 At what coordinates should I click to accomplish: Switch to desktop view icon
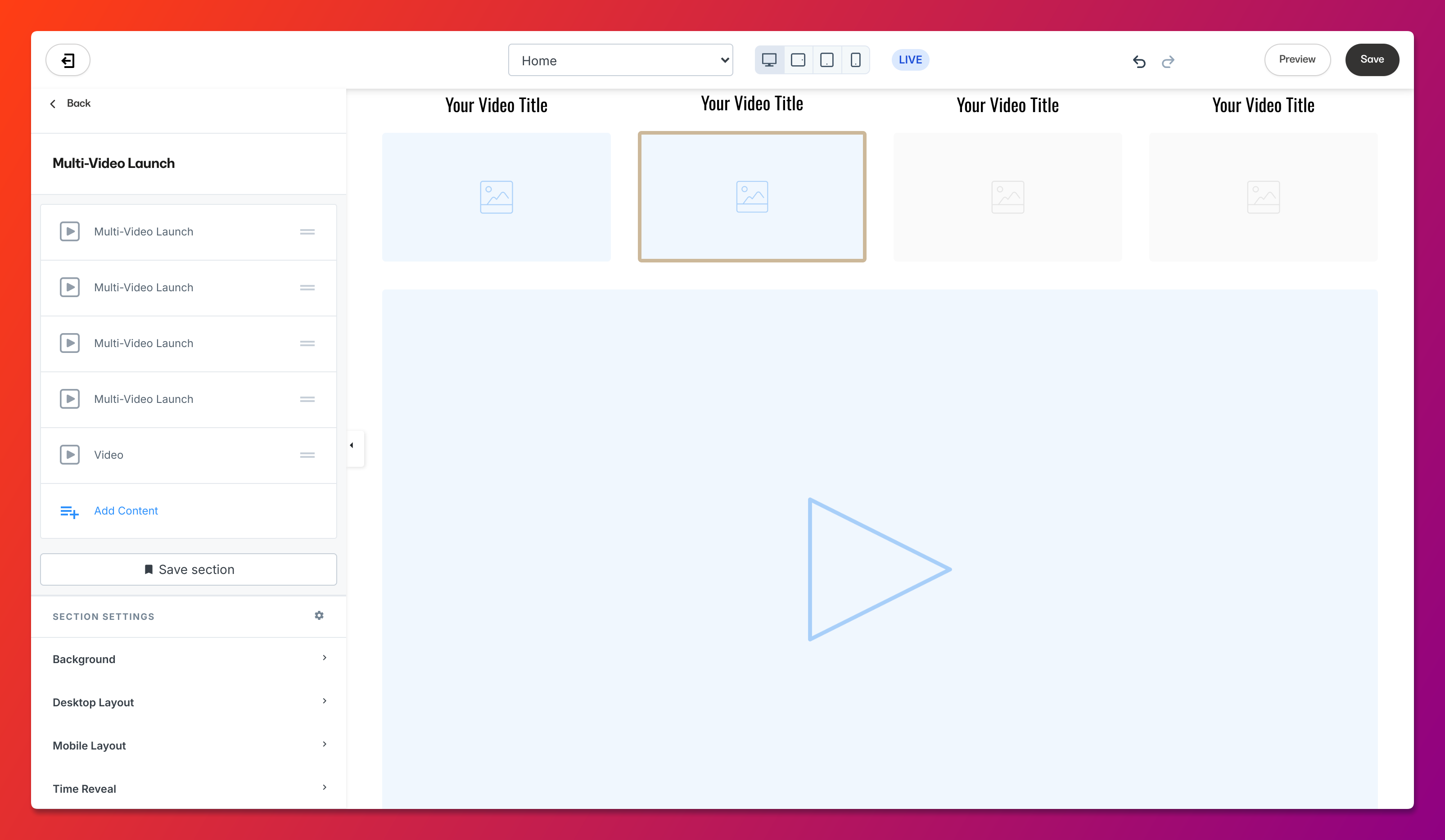point(769,59)
